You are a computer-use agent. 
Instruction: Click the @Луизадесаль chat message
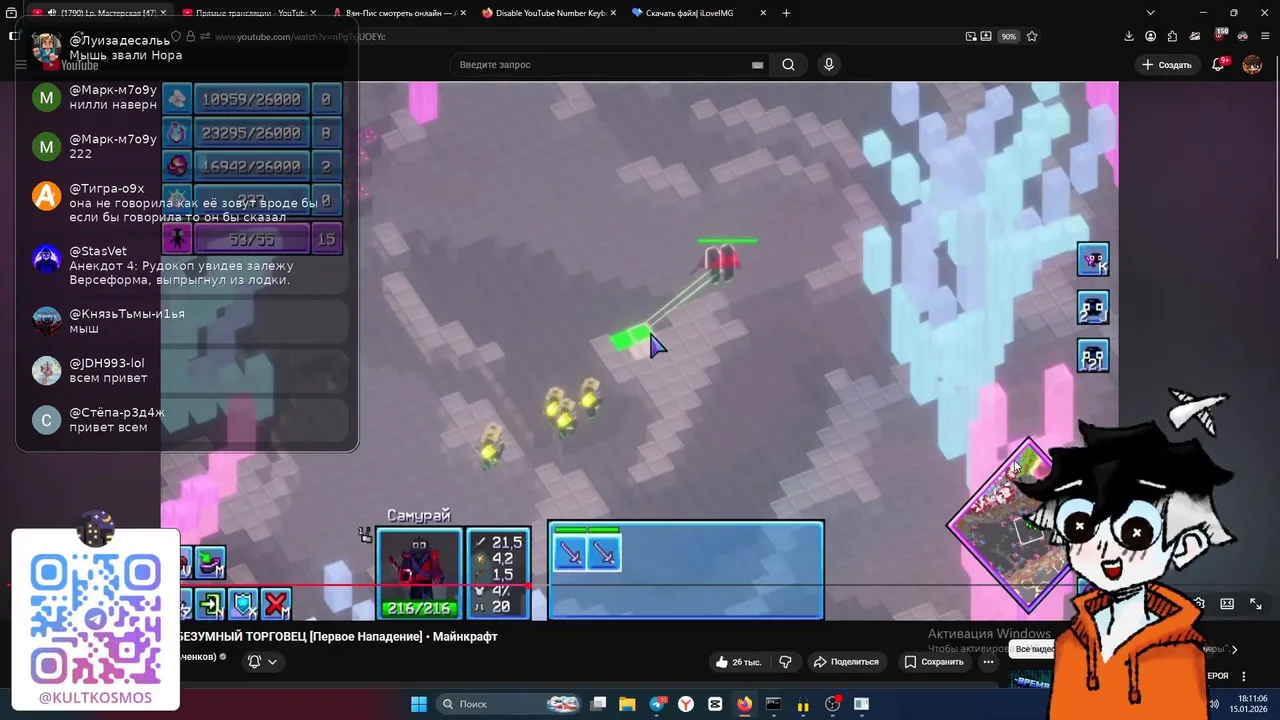[186, 48]
